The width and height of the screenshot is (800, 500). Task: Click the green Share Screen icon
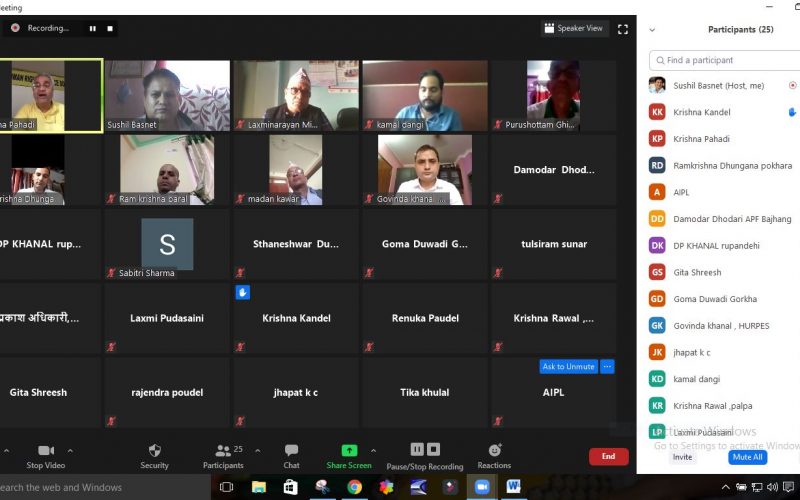349,451
